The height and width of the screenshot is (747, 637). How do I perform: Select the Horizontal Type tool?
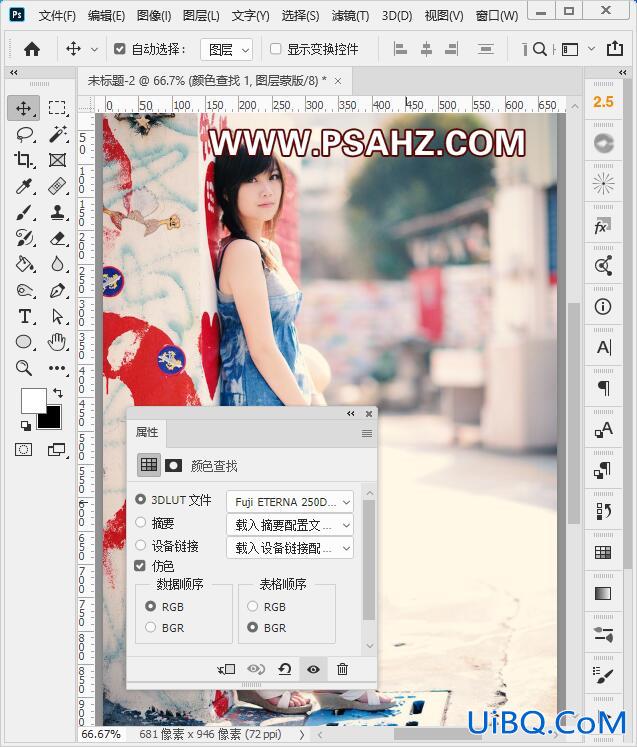coord(24,316)
